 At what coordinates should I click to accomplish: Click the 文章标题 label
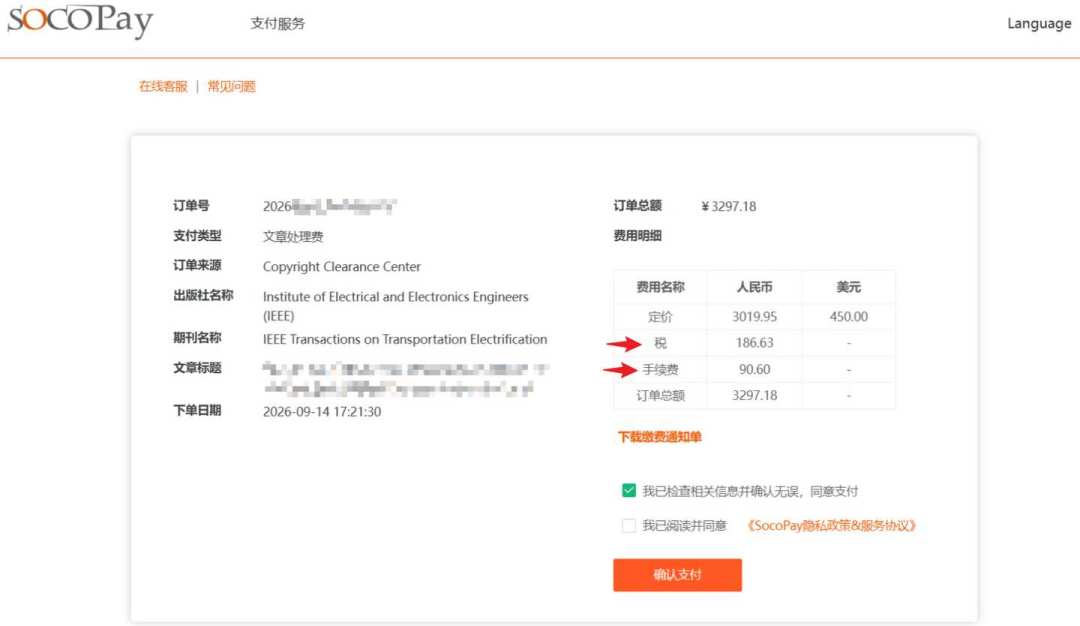pyautogui.click(x=197, y=368)
